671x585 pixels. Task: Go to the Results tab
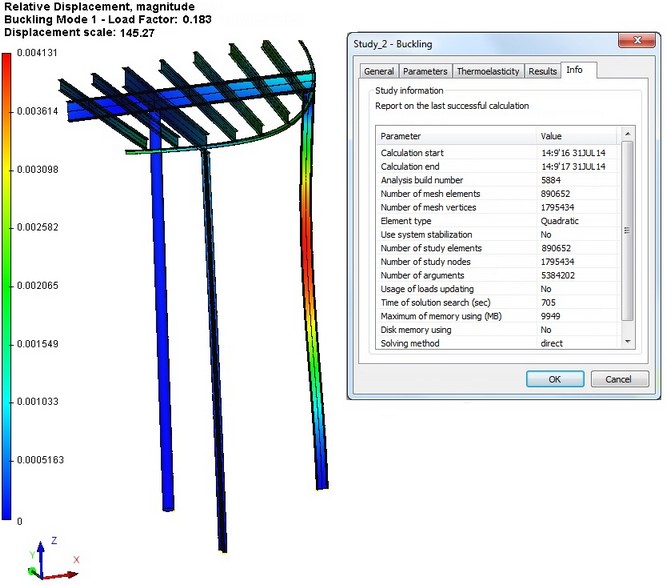coord(542,71)
